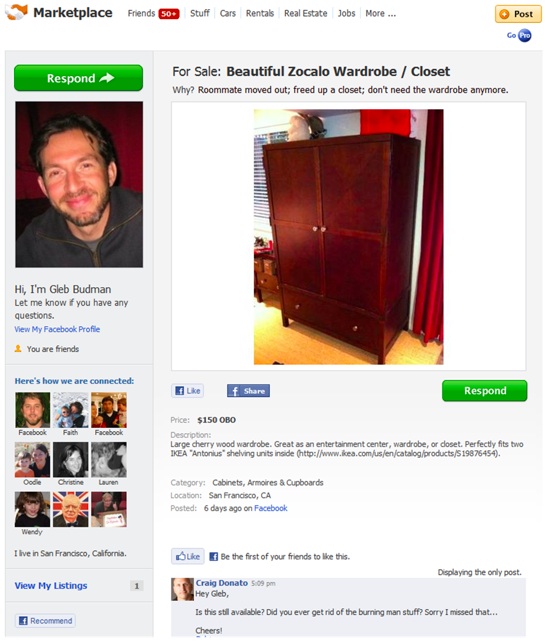Open the Friends 50+ menu item
The height and width of the screenshot is (642, 554).
coord(153,14)
